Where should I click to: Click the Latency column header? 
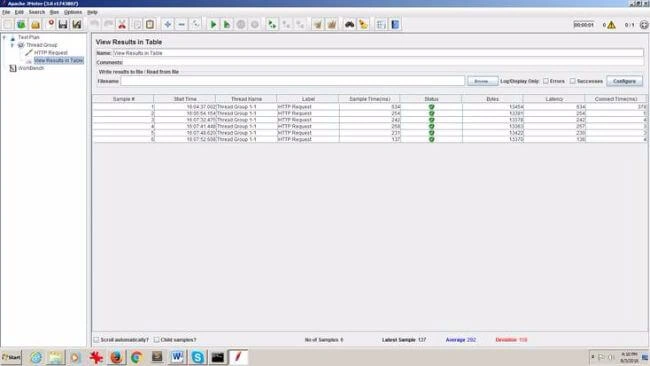point(554,99)
